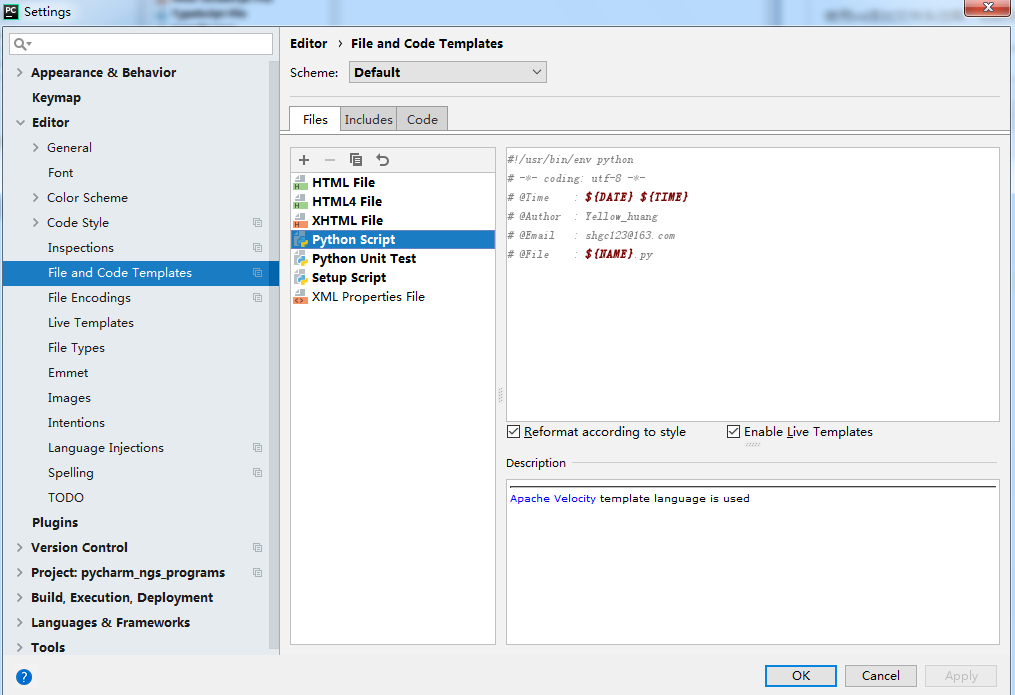Click project-level icon beside Version Control
Viewport: 1015px width, 695px height.
(x=258, y=547)
